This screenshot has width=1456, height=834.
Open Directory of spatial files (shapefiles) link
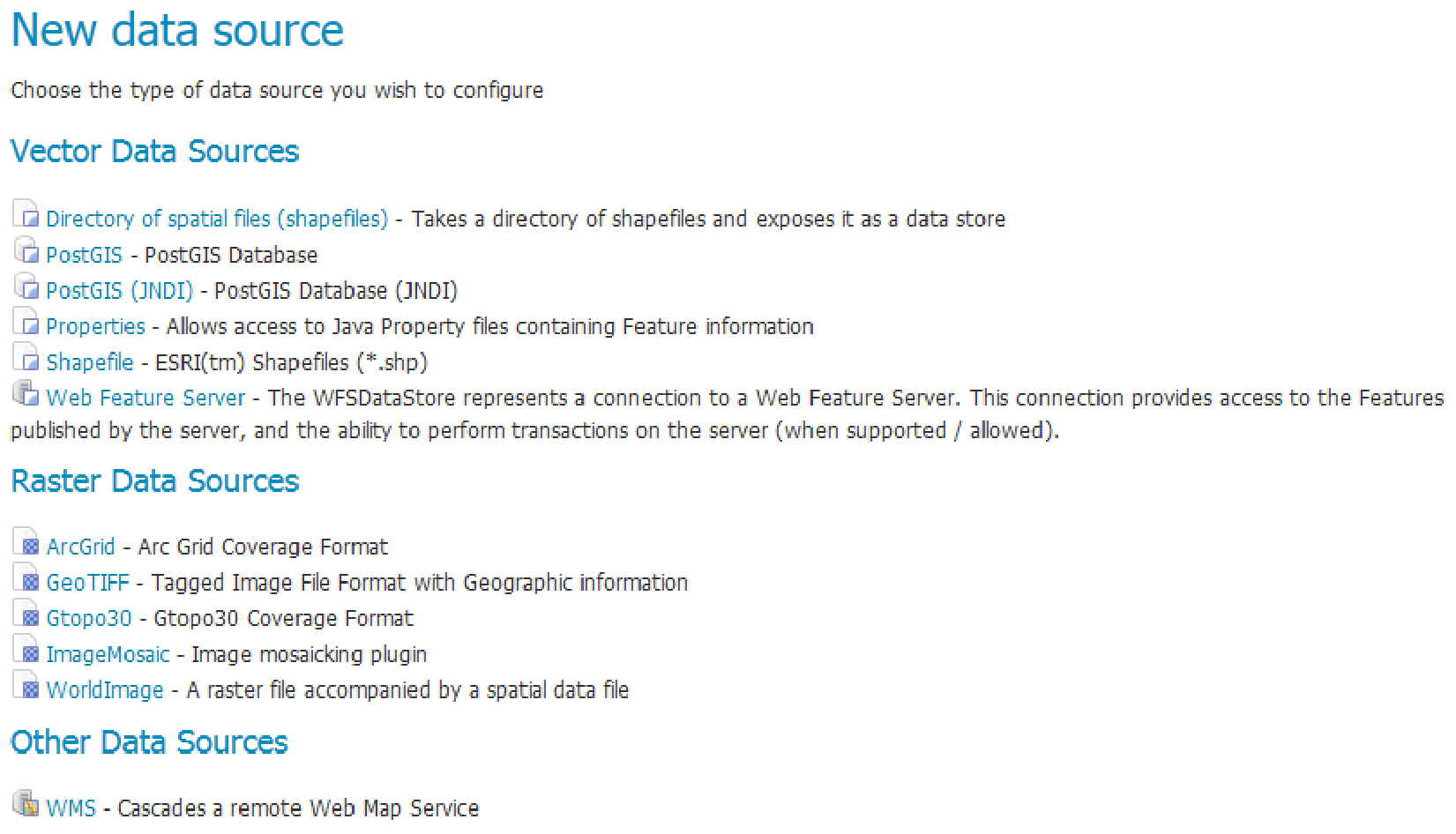(217, 219)
